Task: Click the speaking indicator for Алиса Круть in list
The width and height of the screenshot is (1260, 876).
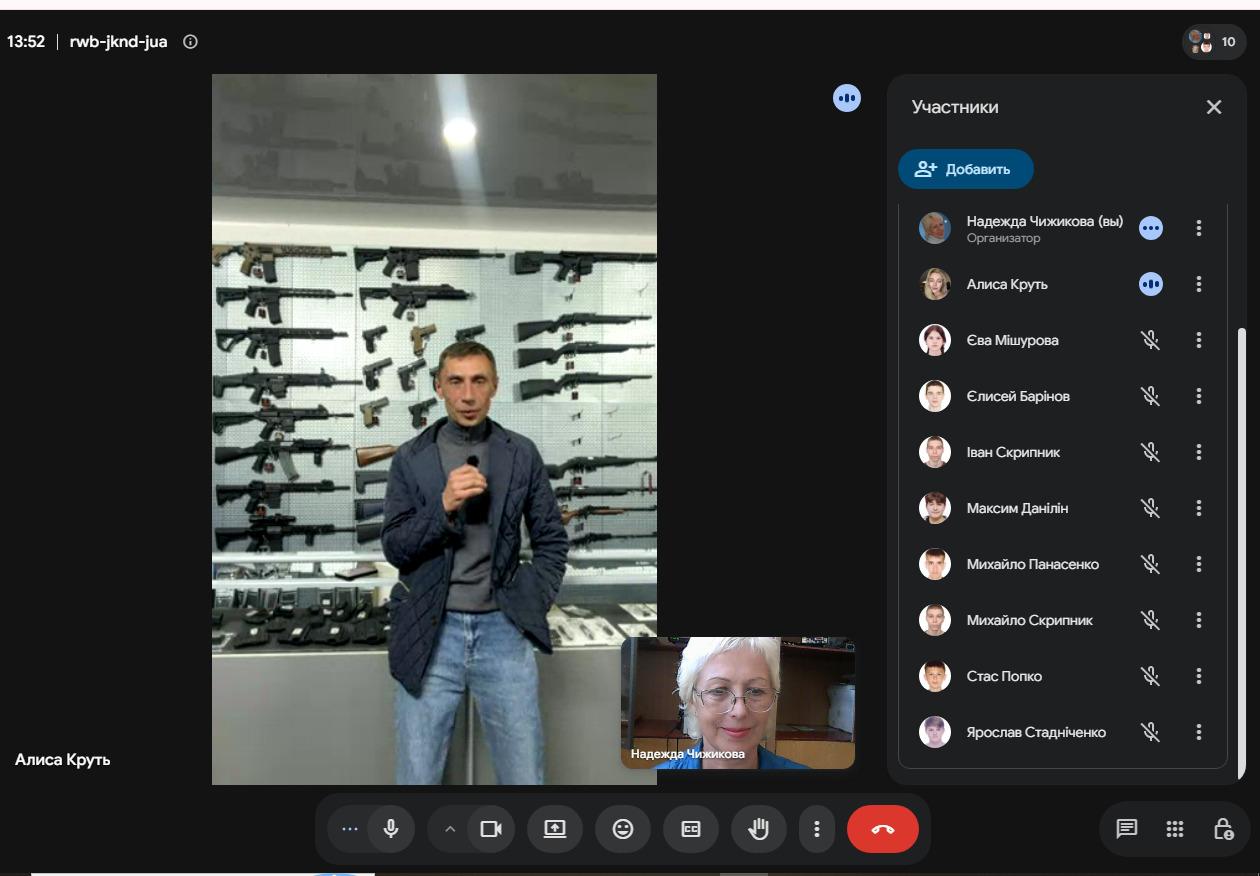Action: click(x=1151, y=284)
